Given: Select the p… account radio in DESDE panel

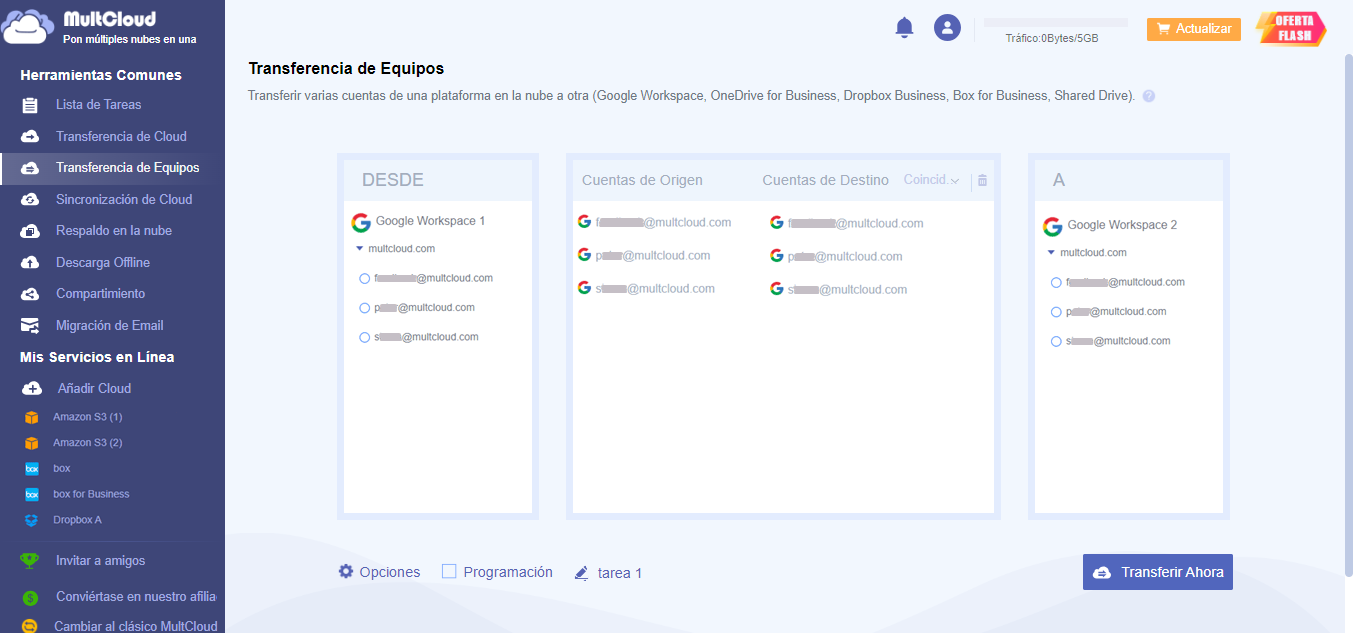Looking at the screenshot, I should click(365, 308).
